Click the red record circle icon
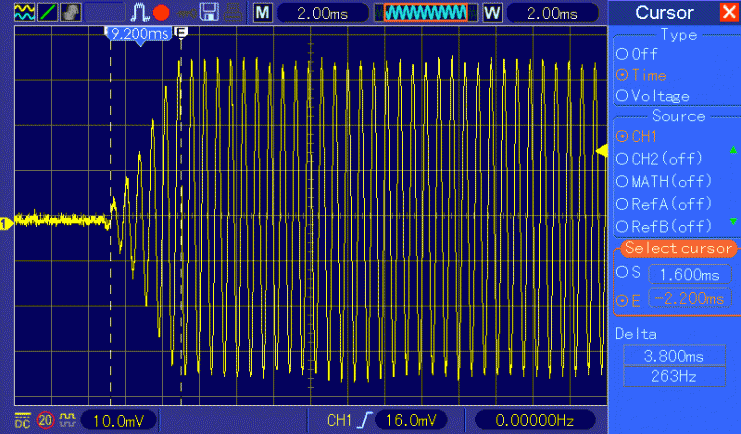The height and width of the screenshot is (434, 741). 161,13
